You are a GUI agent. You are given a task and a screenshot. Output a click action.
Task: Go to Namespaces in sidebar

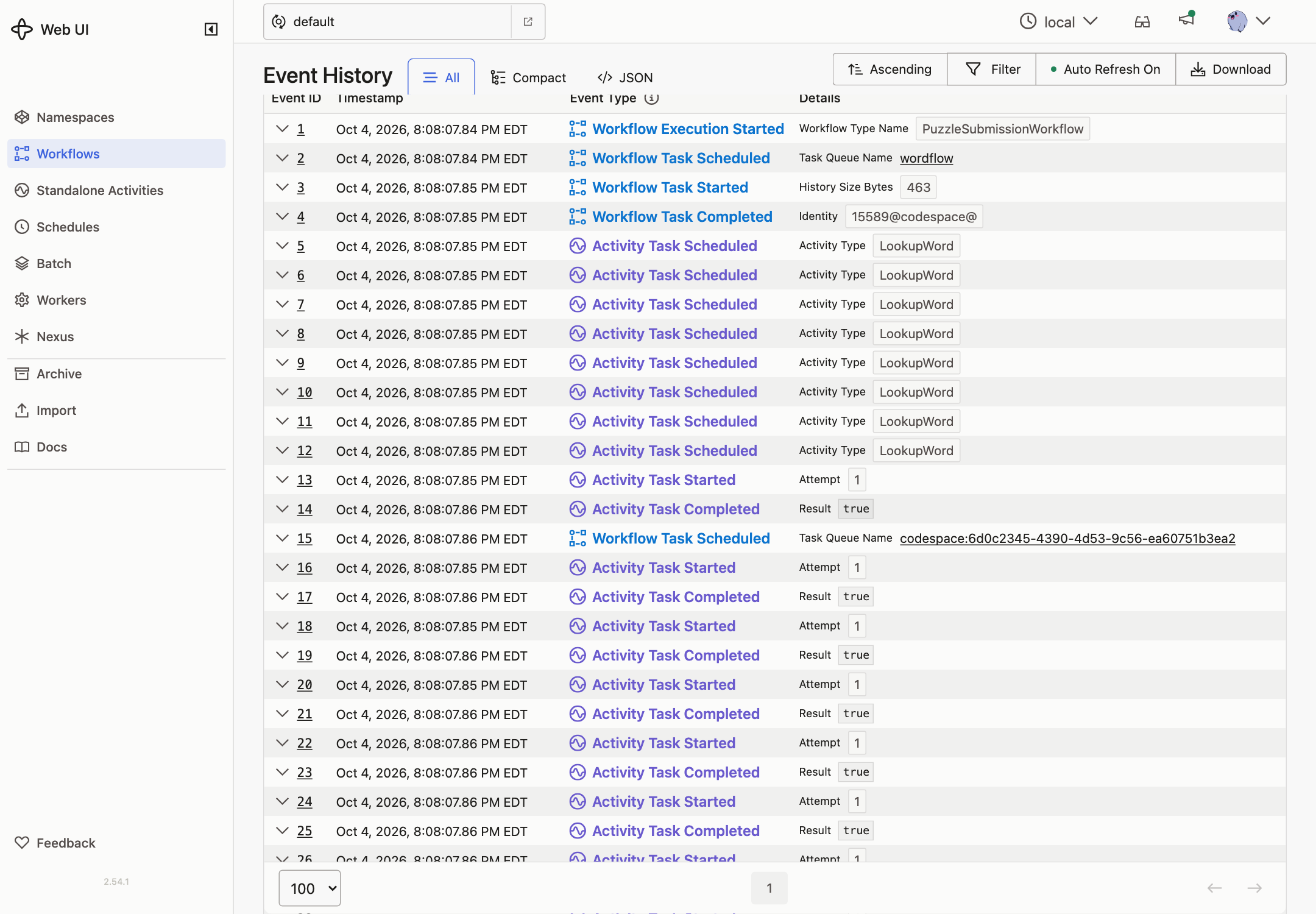pos(116,117)
